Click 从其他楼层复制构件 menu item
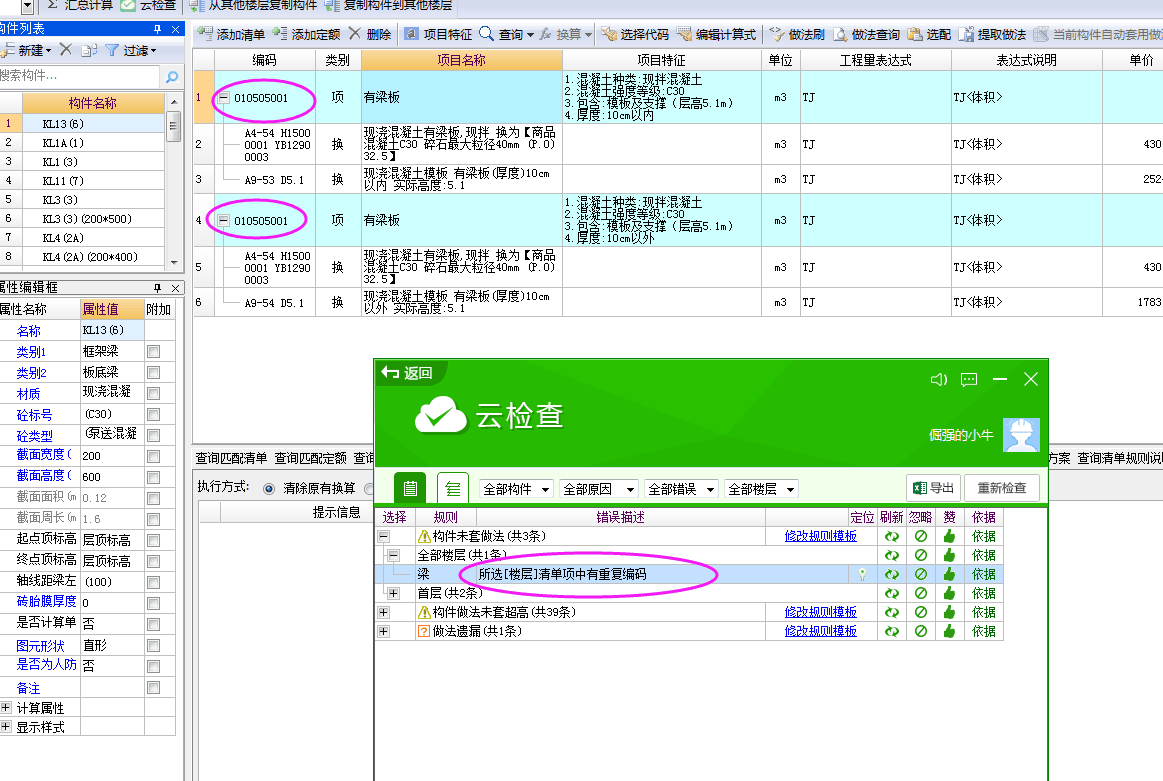This screenshot has height=781, width=1163. (x=254, y=5)
